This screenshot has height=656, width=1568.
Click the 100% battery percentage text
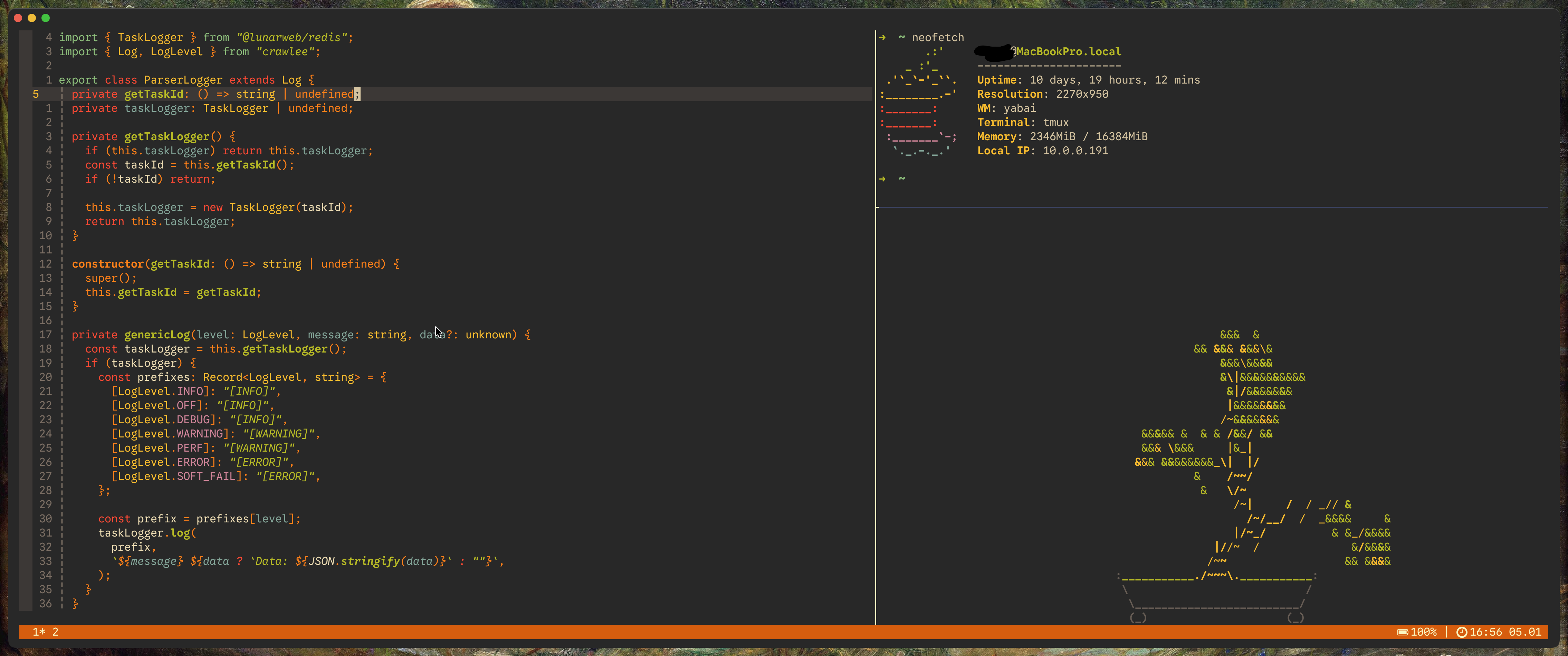tap(1423, 631)
